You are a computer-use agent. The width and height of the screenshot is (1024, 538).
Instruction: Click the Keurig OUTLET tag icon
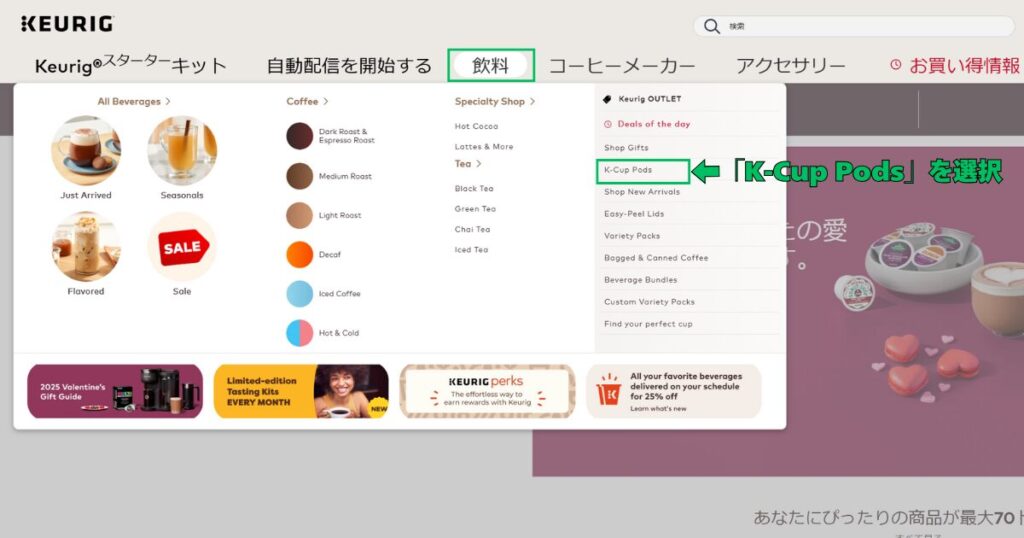(x=607, y=99)
